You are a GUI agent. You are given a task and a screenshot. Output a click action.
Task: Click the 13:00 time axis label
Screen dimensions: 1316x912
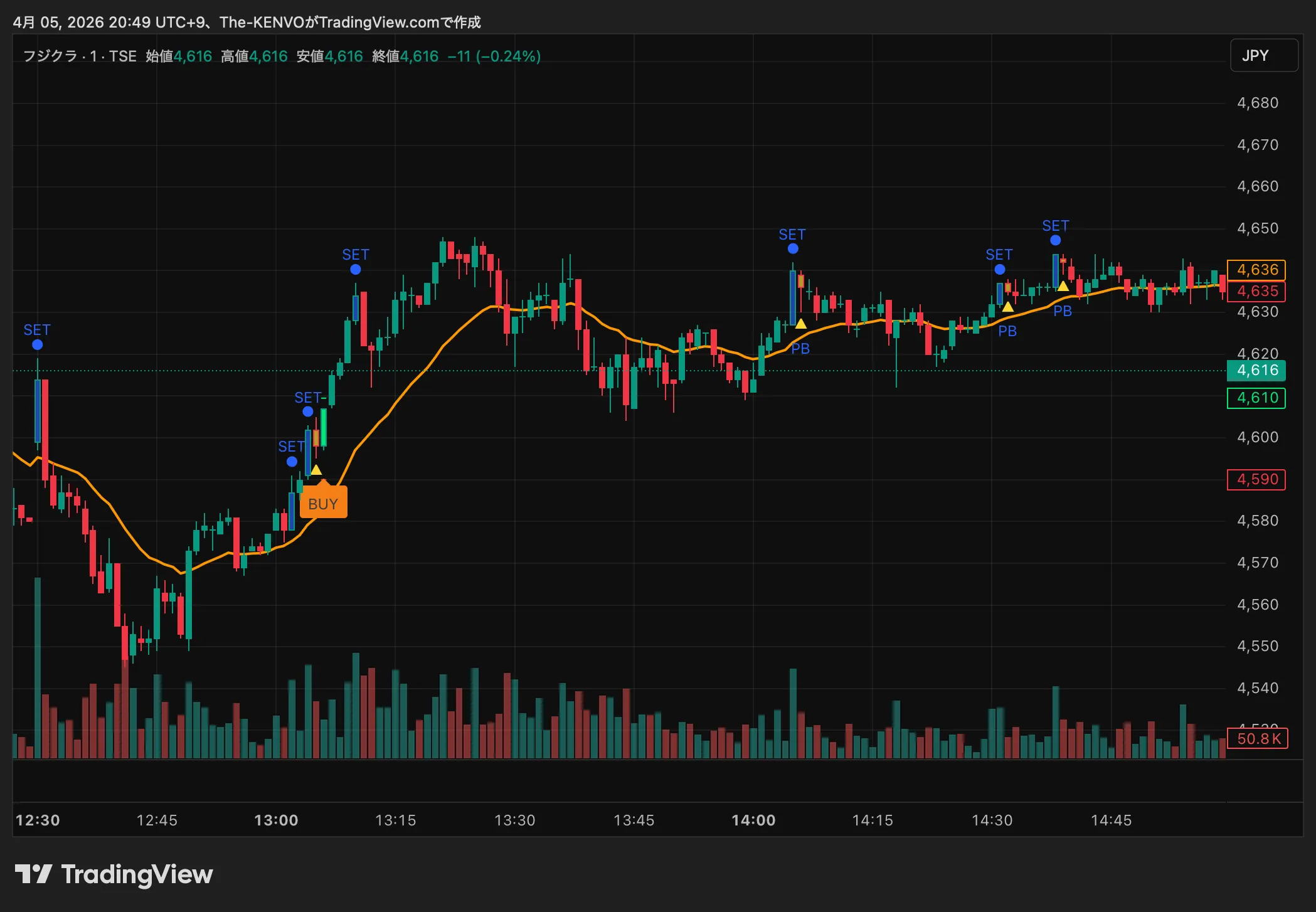coord(276,820)
